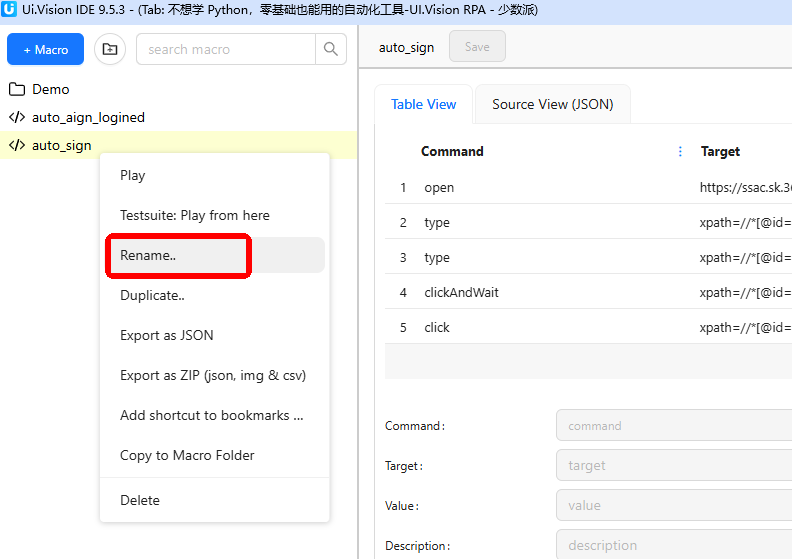Open the Command combo box
This screenshot has width=792, height=559.
674,425
